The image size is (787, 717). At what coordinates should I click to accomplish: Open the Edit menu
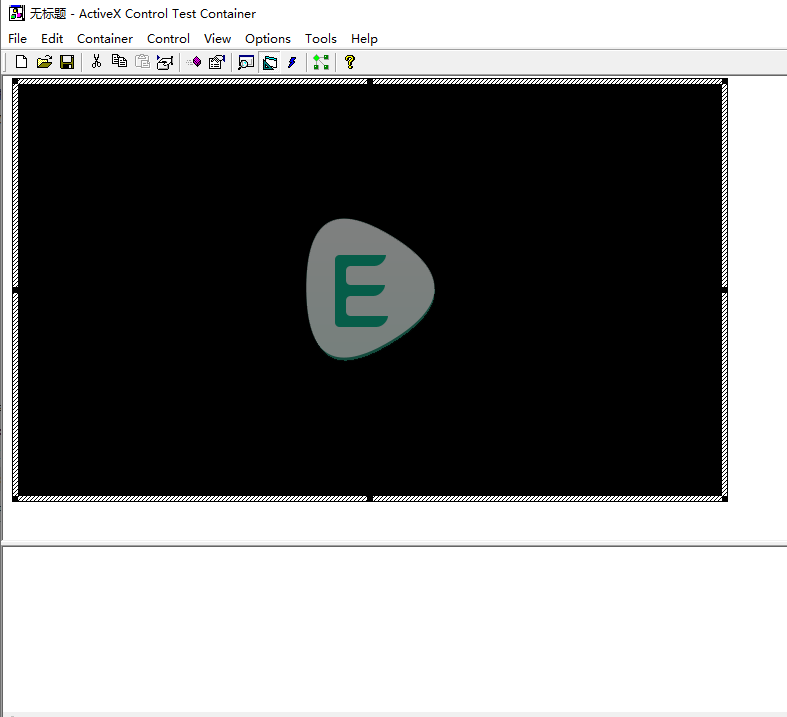[52, 39]
